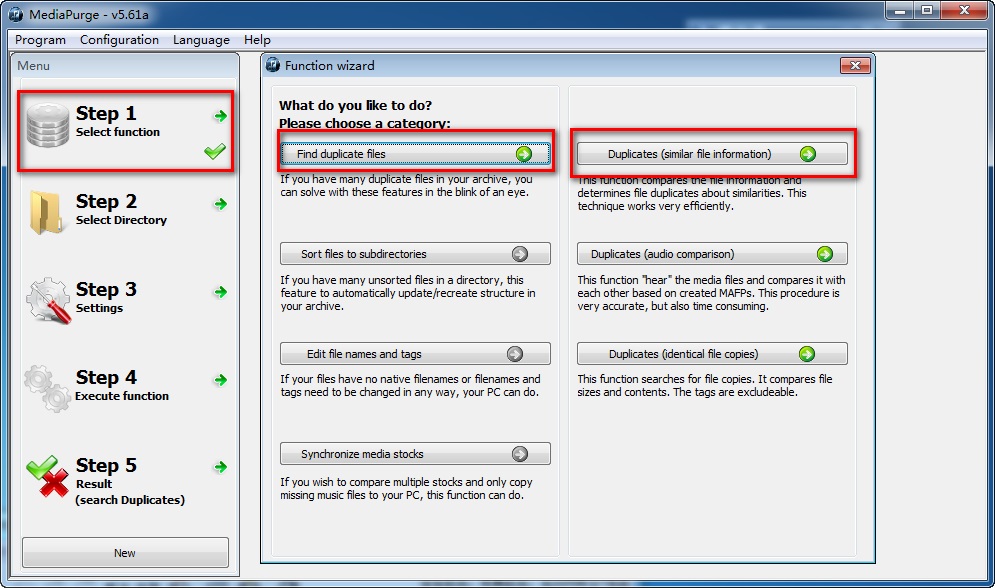Click green arrow next to Step 4
The width and height of the screenshot is (995, 588).
pyautogui.click(x=220, y=380)
